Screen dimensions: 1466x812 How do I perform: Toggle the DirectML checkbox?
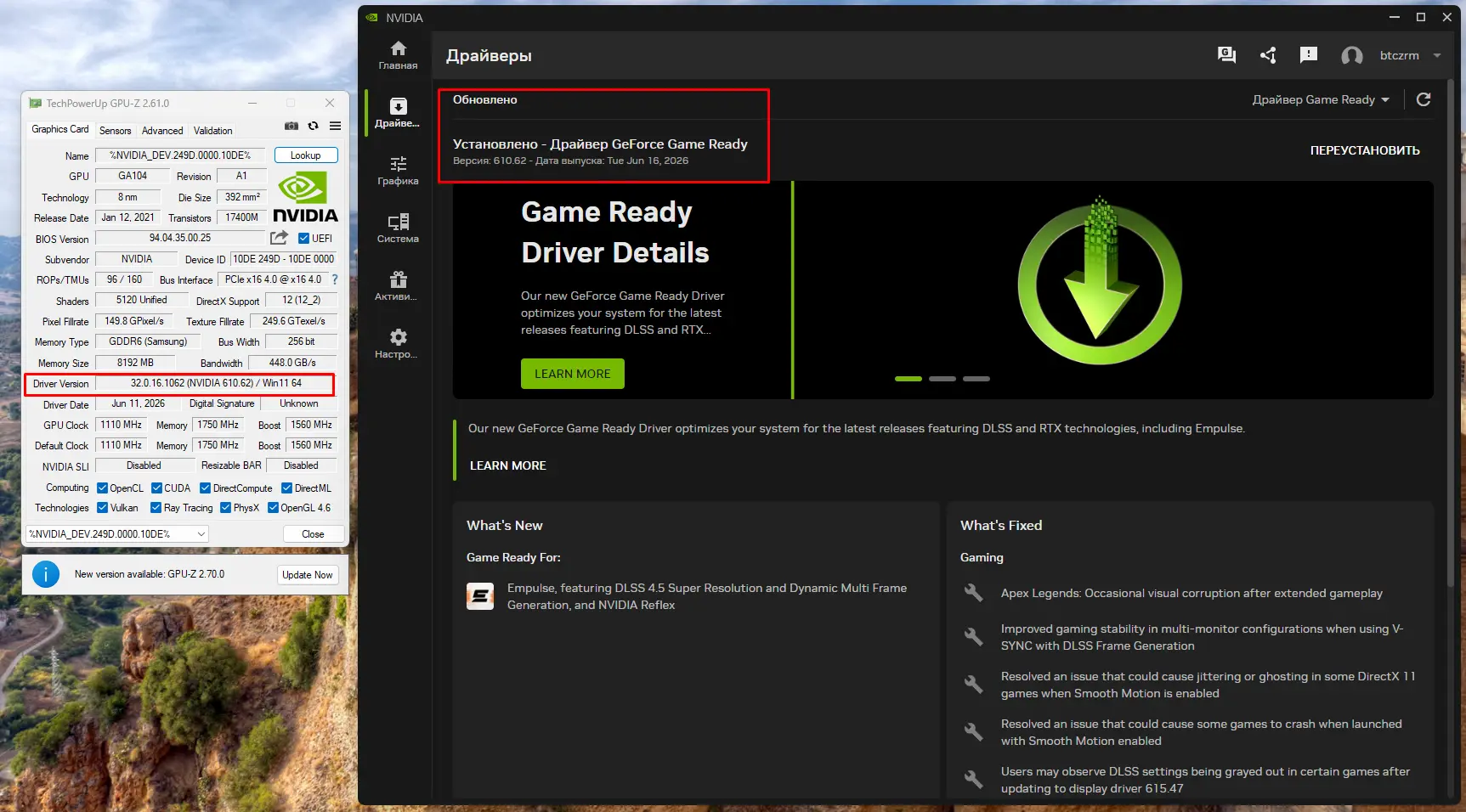pos(286,488)
